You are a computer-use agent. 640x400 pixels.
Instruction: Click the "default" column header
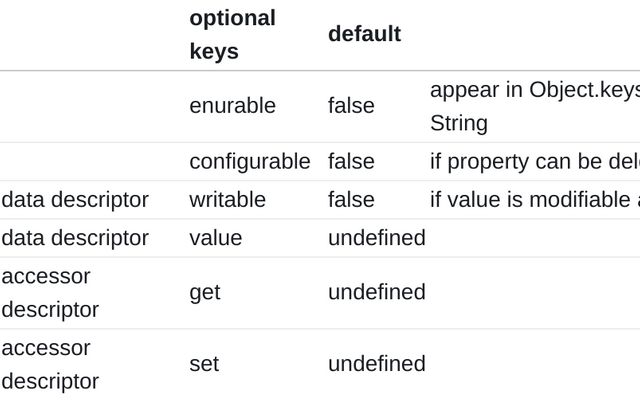364,34
